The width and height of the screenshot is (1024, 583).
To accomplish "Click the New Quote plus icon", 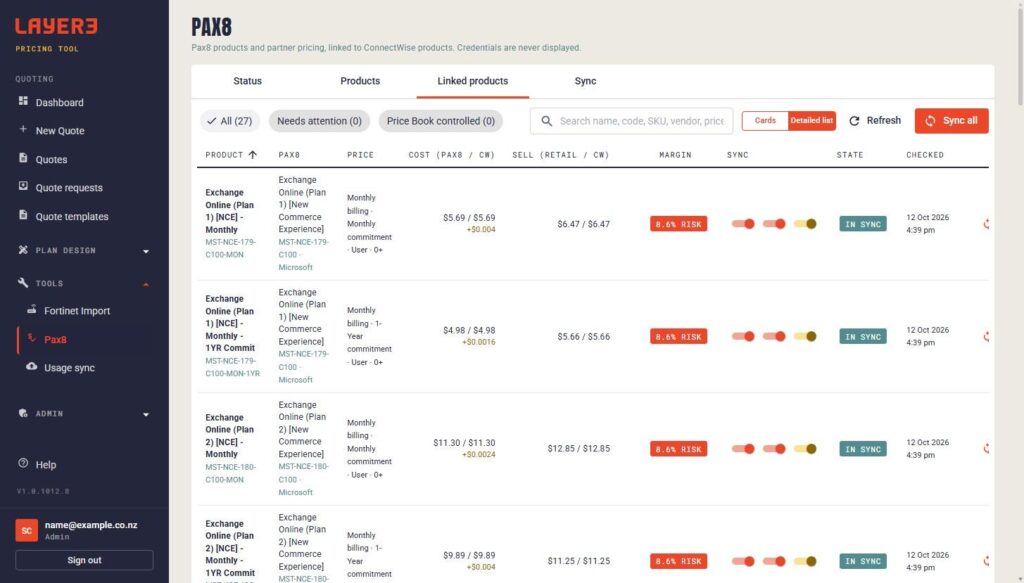I will [x=23, y=129].
